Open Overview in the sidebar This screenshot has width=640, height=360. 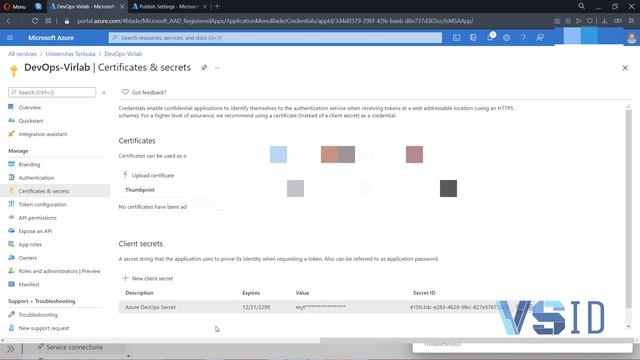coord(29,107)
